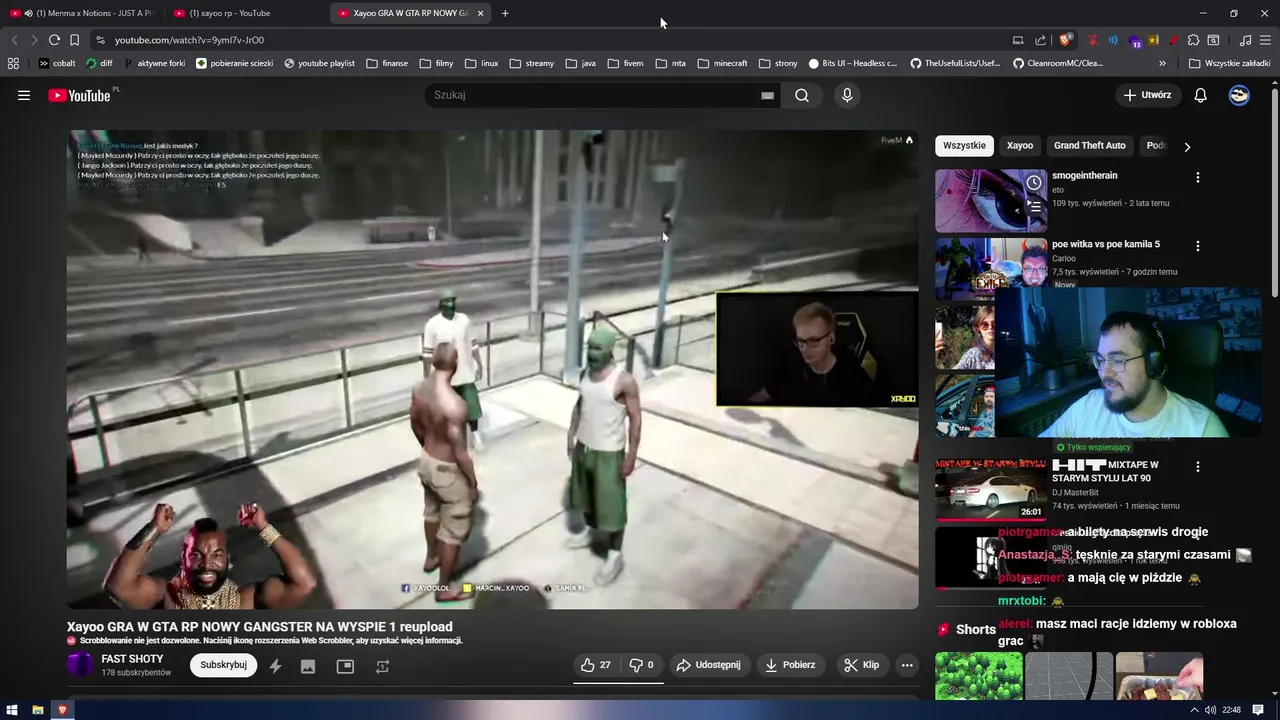Open the Utwórz create menu
Image resolution: width=1280 pixels, height=720 pixels.
tap(1147, 95)
